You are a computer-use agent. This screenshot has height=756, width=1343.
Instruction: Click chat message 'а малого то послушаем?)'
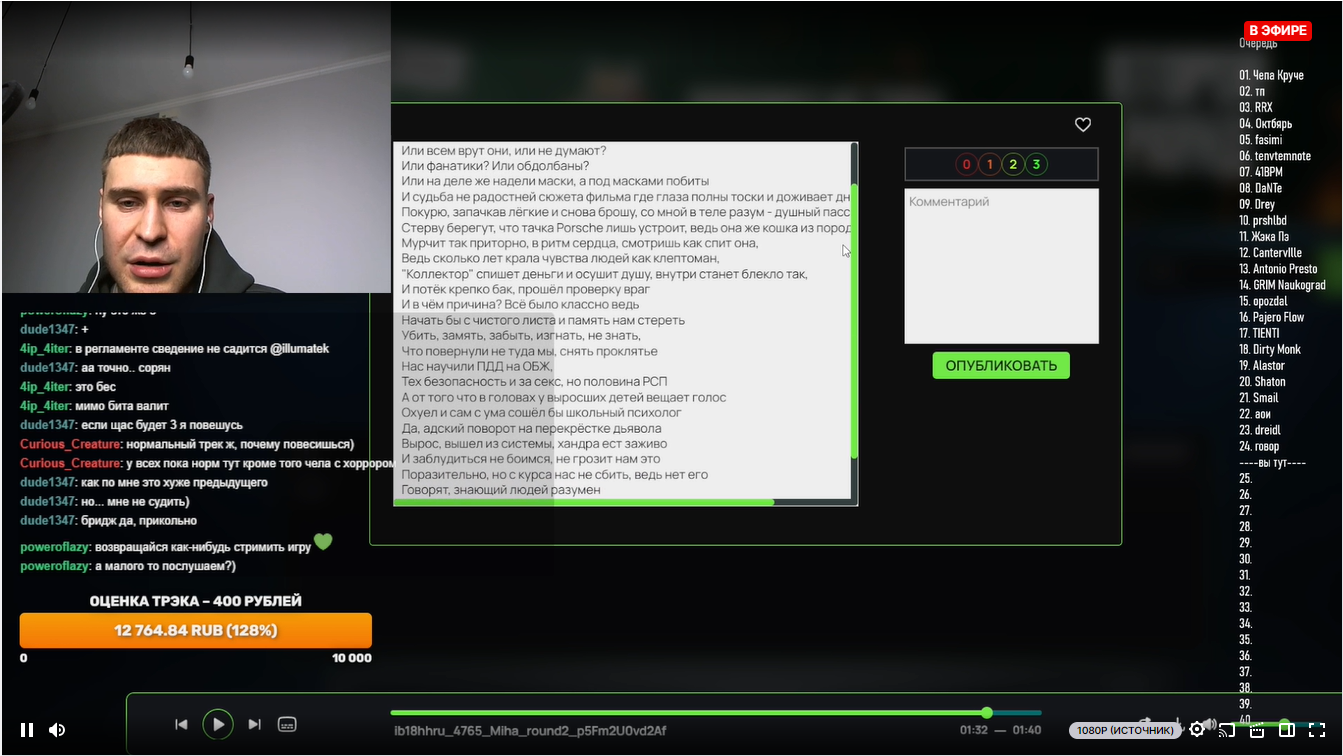165,566
